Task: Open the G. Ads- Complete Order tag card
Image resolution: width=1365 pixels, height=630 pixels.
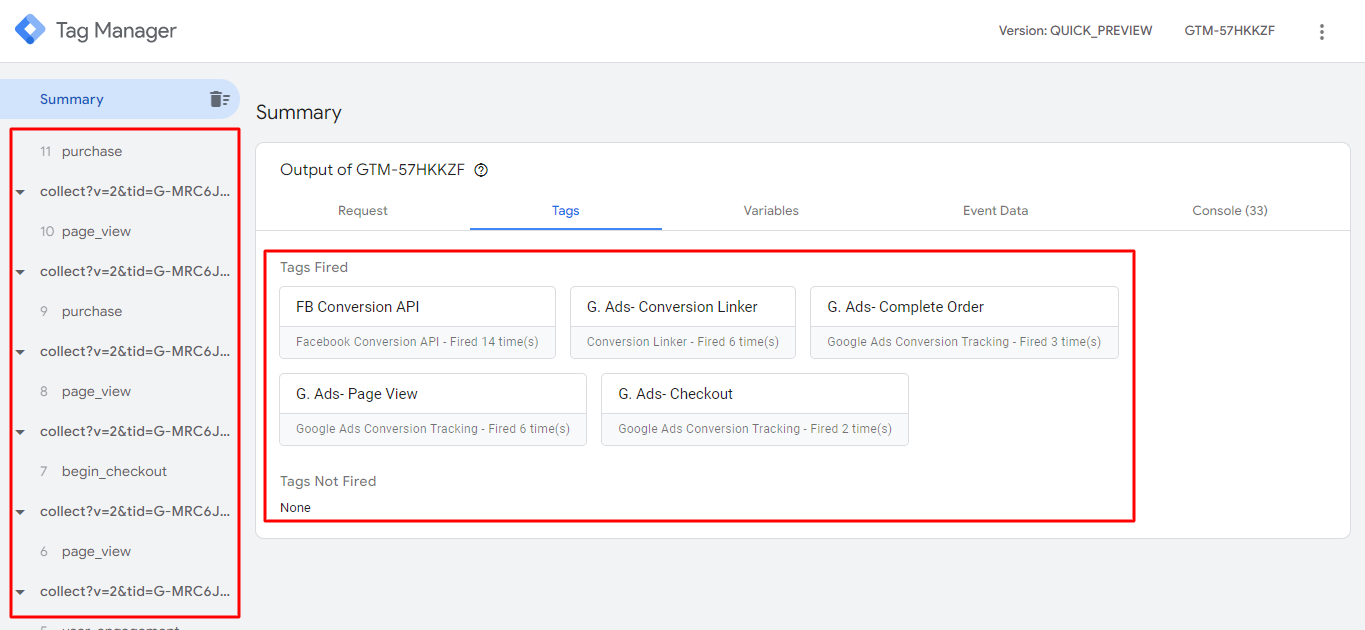Action: click(x=964, y=322)
